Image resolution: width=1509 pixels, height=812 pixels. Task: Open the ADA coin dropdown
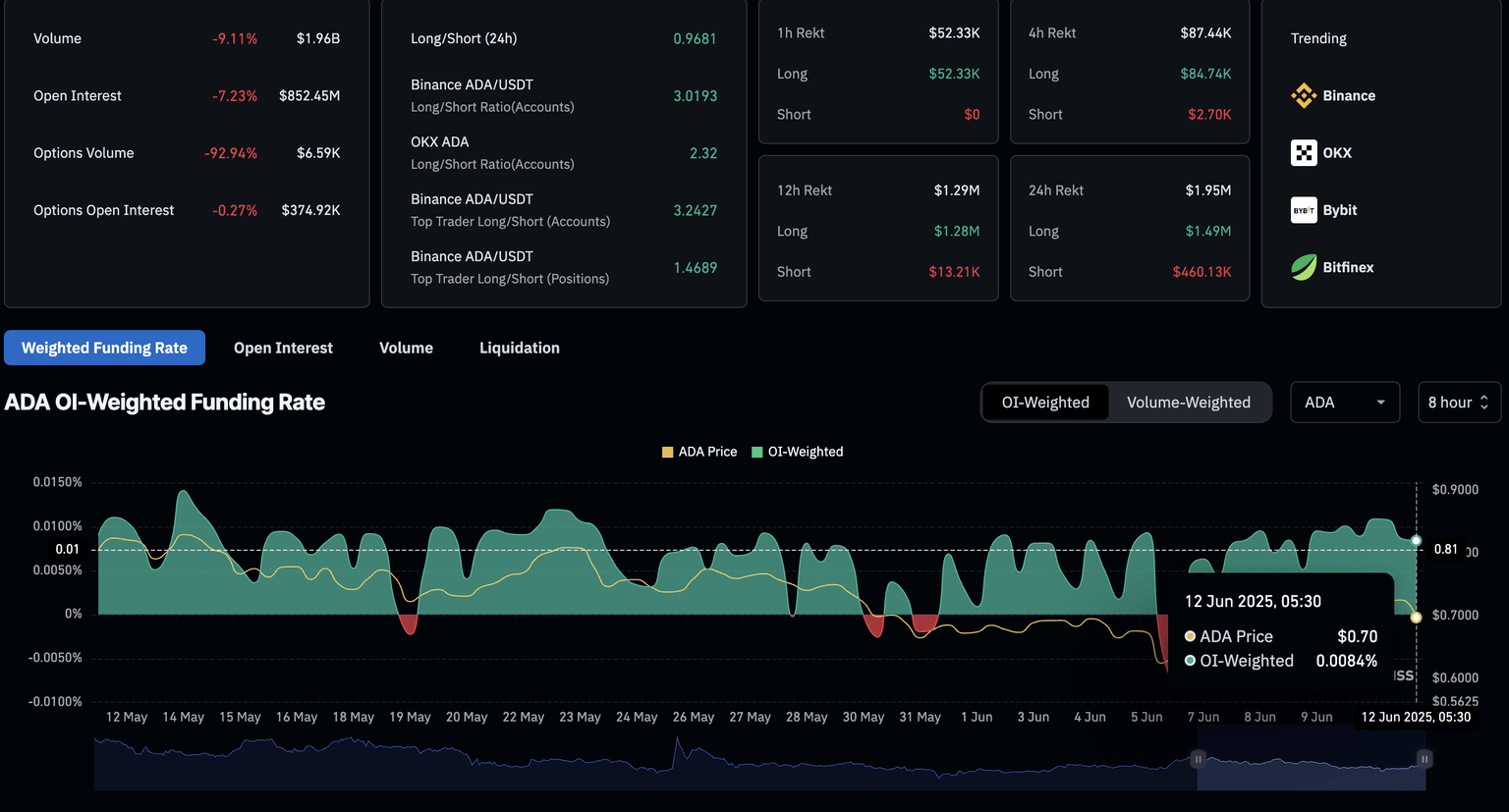coord(1344,403)
